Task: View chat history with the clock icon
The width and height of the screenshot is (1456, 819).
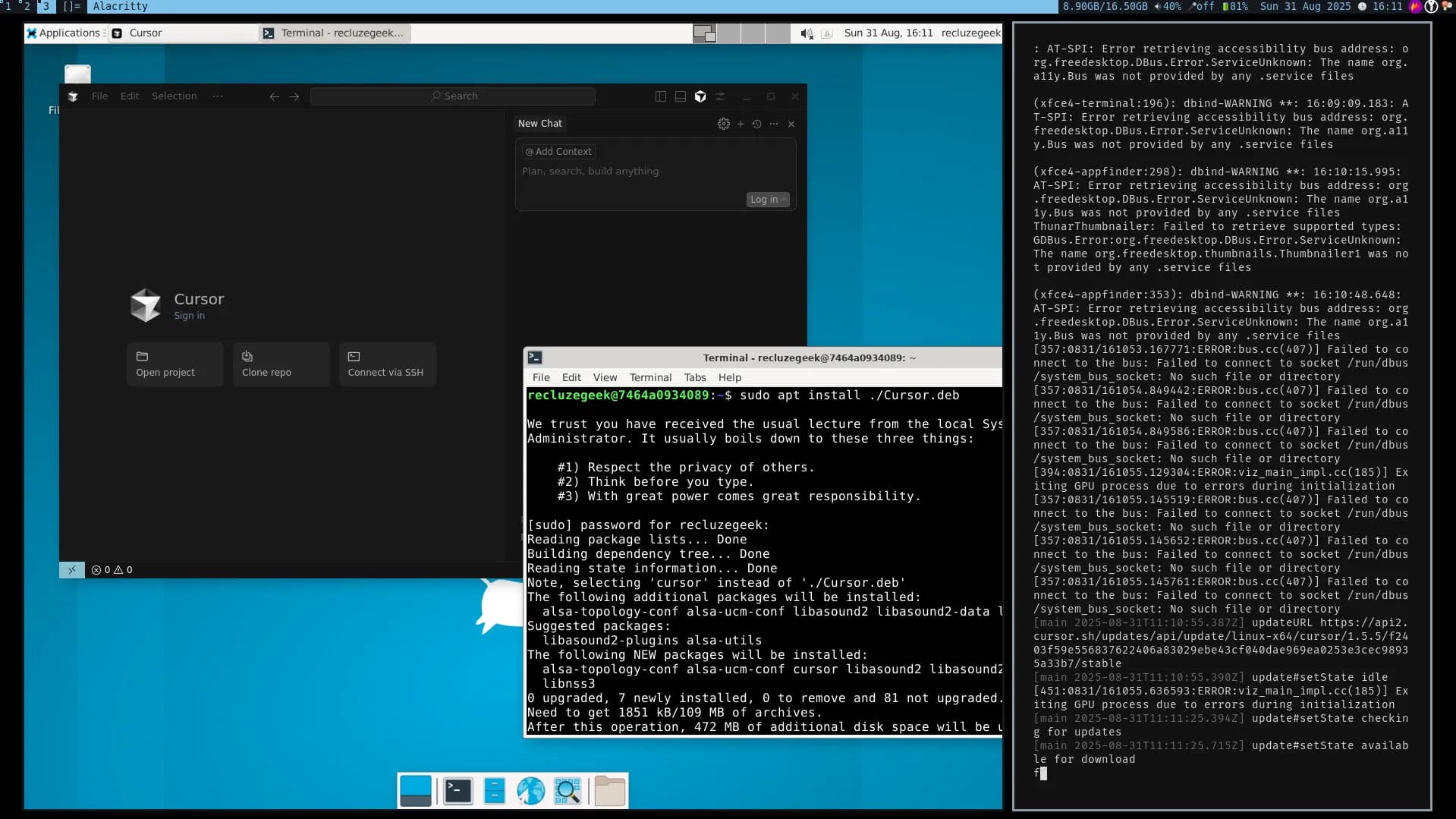Action: pos(757,124)
